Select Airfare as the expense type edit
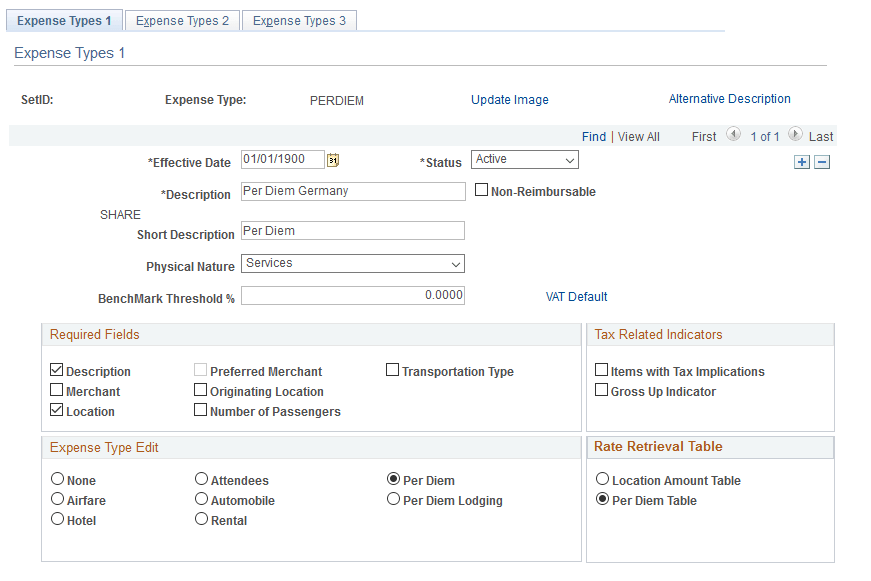This screenshot has height=581, width=871. point(57,500)
